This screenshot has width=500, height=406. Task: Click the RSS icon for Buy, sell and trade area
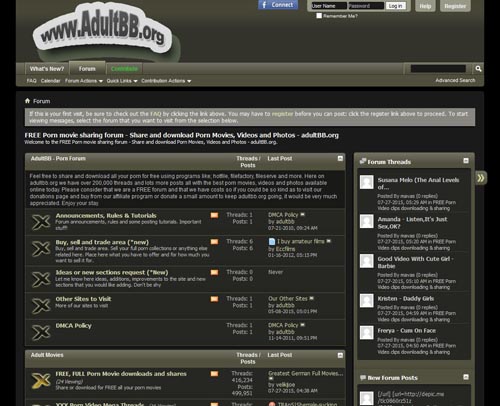214,242
